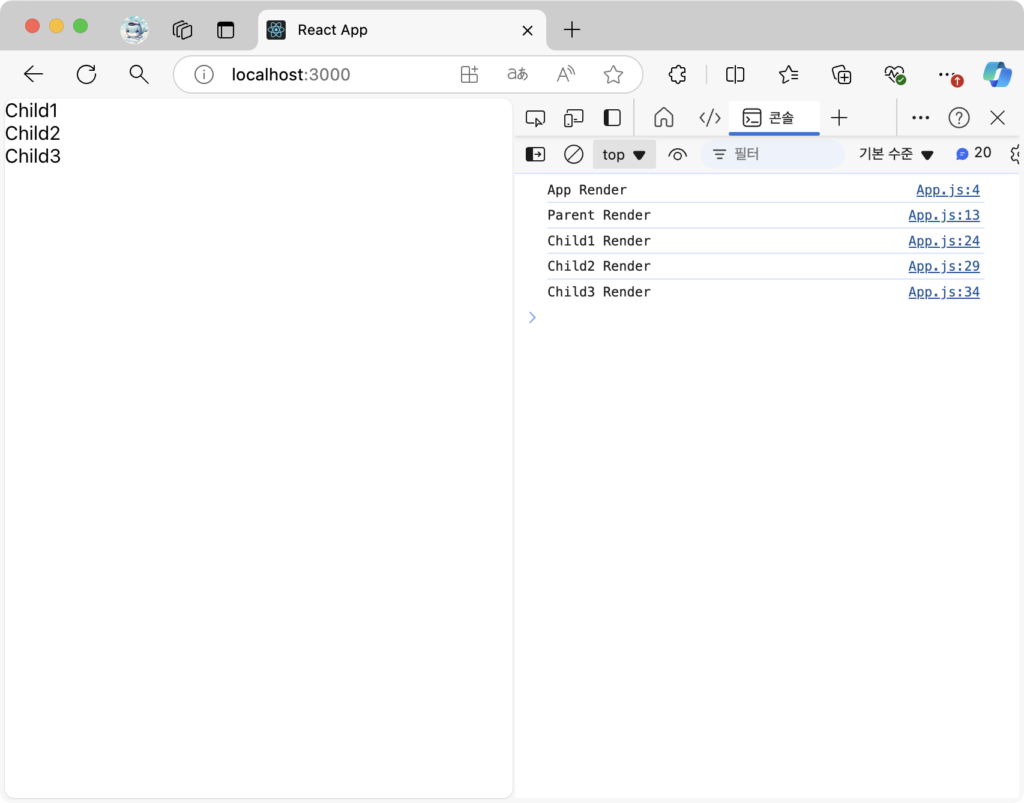Reload the page with refresh icon
The image size is (1024, 803).
click(87, 74)
